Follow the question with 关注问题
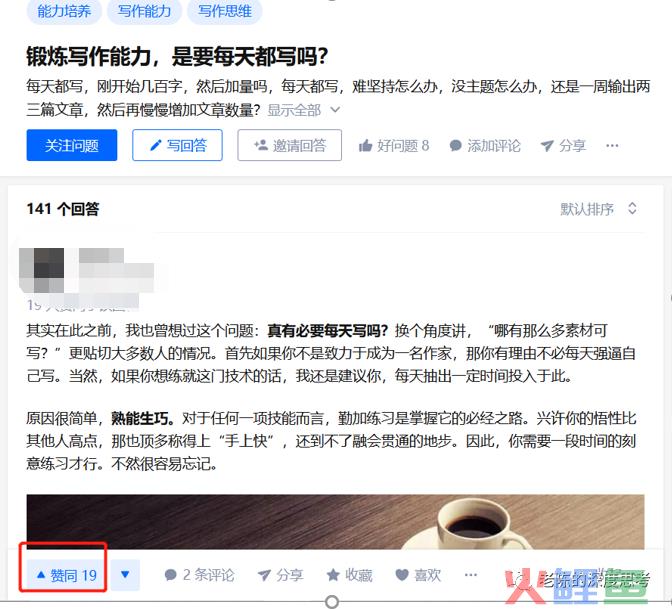The image size is (672, 610). pyautogui.click(x=72, y=145)
